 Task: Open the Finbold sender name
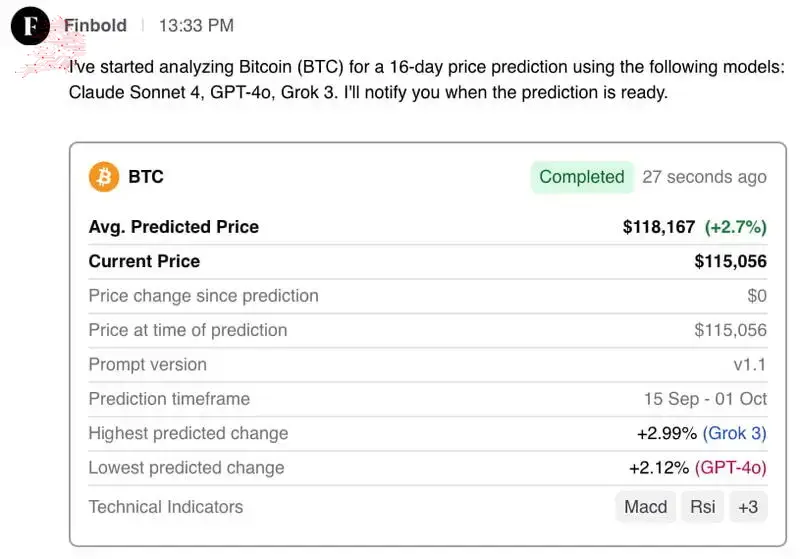[x=95, y=26]
